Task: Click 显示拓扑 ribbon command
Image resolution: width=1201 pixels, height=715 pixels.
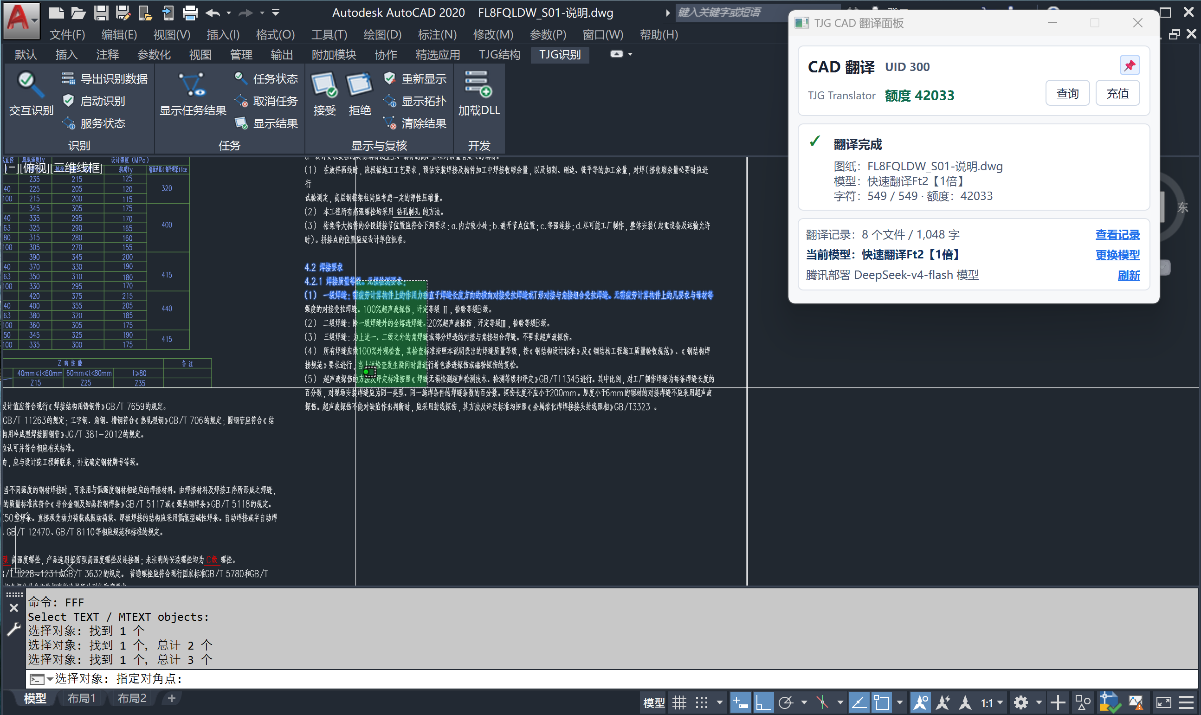Action: [x=415, y=101]
